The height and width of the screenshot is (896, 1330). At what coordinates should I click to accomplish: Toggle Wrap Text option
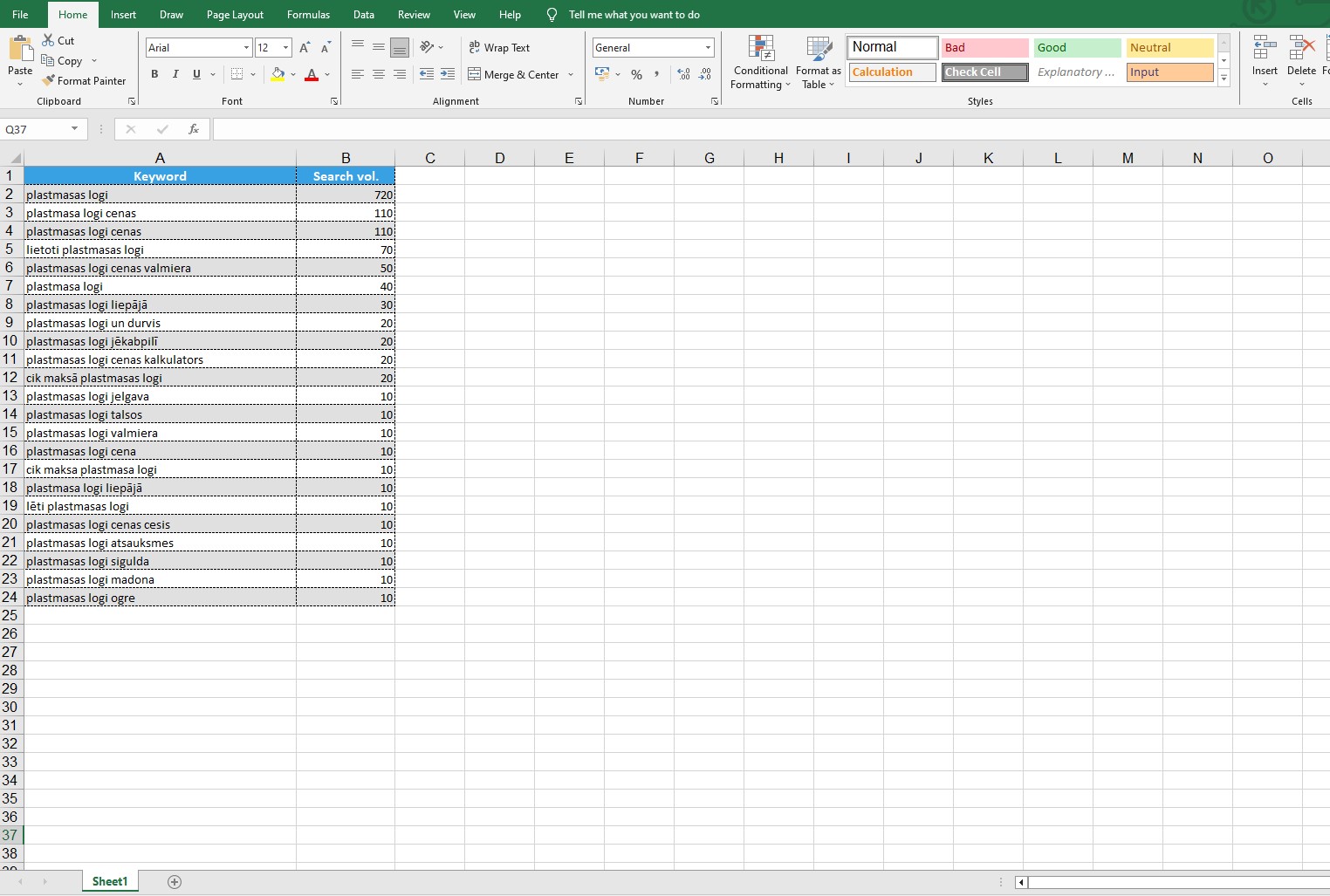(x=499, y=48)
